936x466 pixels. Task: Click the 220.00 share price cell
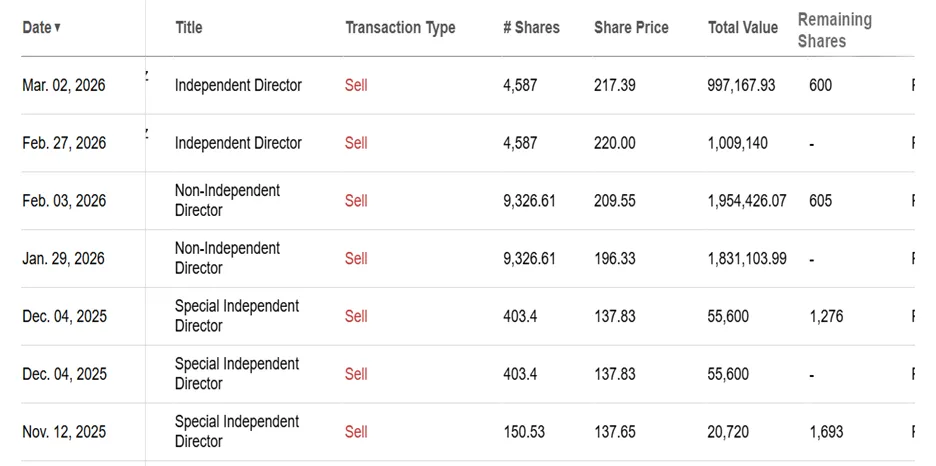(614, 143)
